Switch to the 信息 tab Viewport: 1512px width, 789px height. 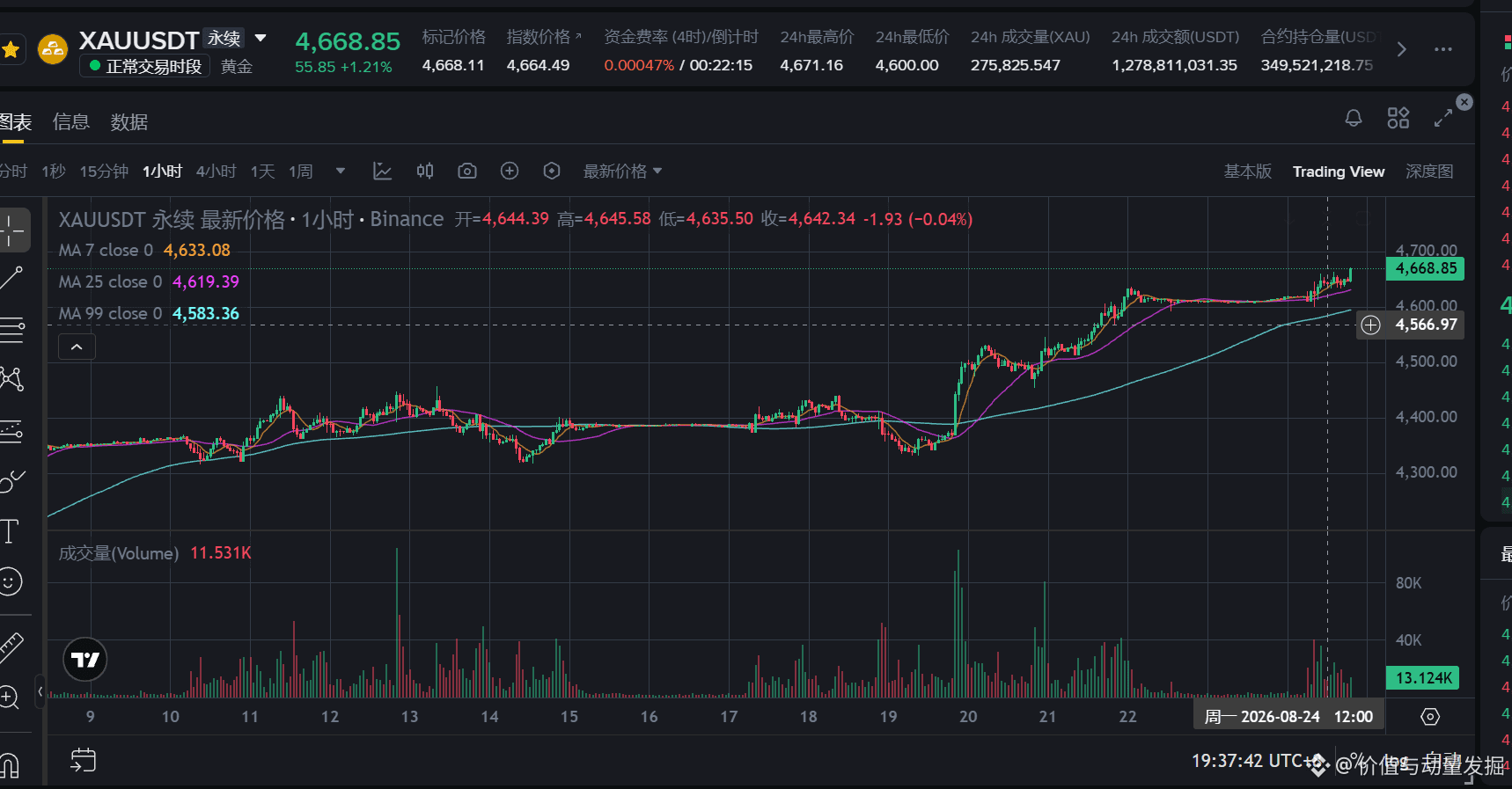70,122
